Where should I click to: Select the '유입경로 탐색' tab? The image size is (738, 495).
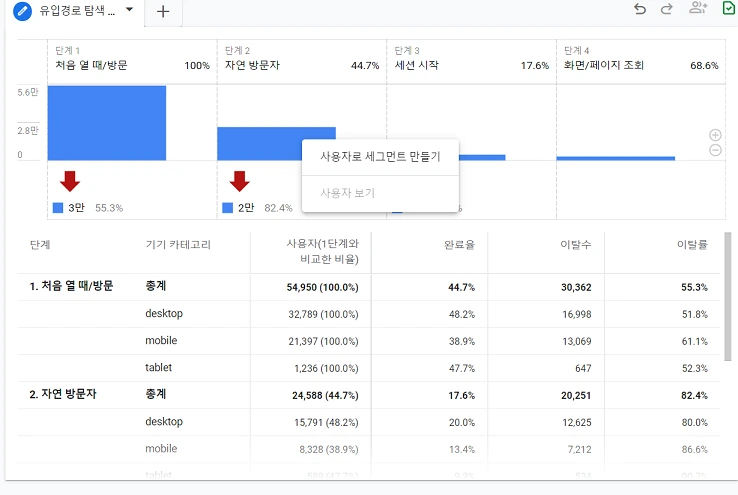(x=77, y=11)
